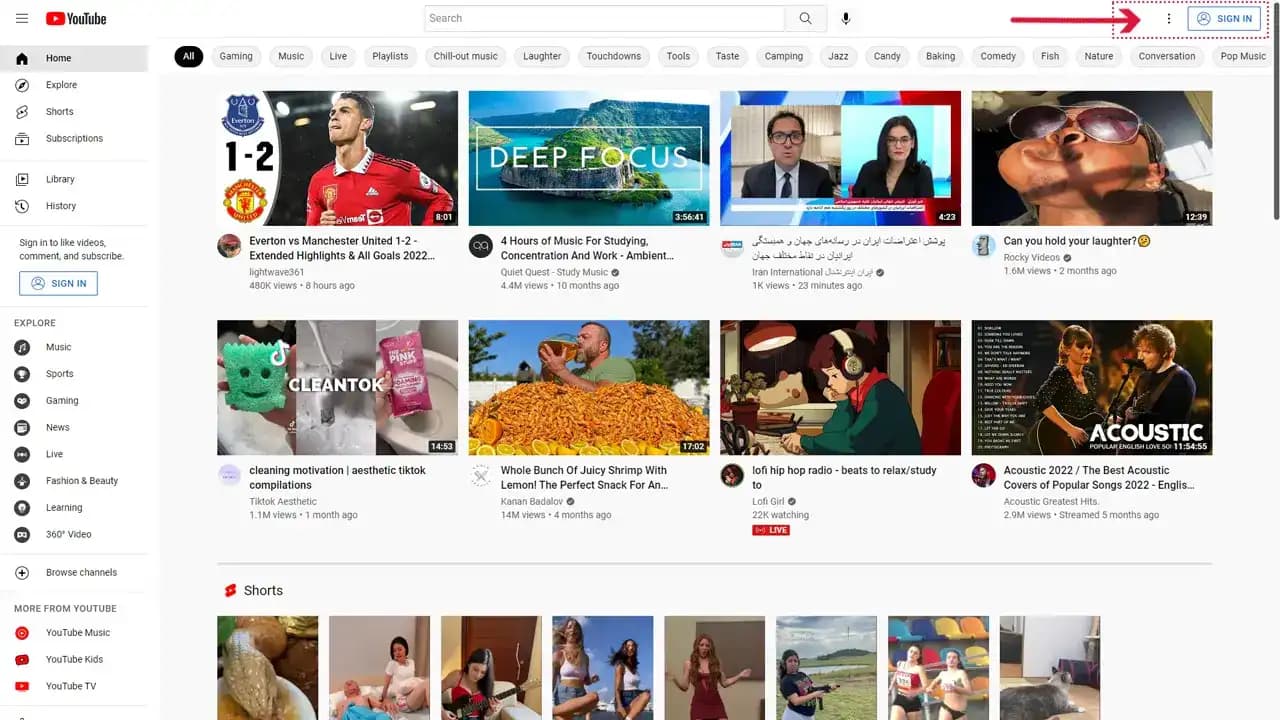
Task: Click the YouTube logo
Action: point(76,18)
